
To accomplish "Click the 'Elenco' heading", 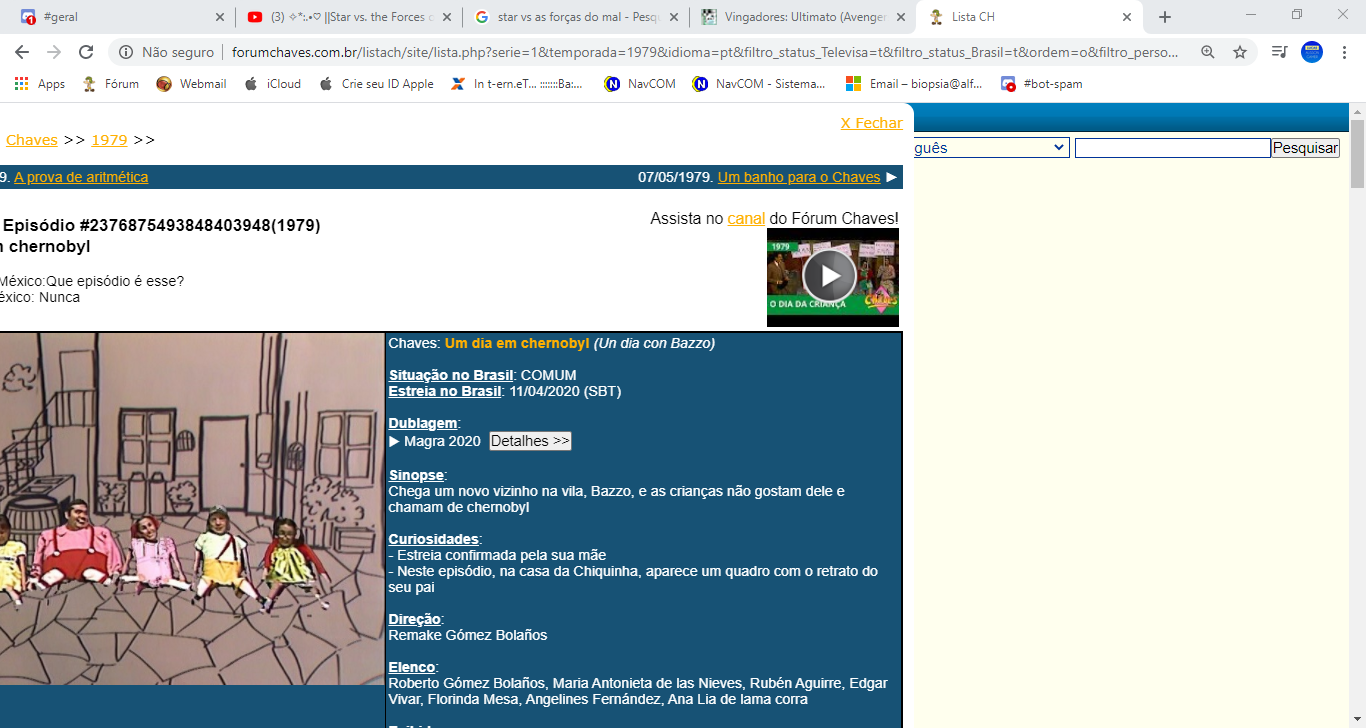I will (411, 667).
